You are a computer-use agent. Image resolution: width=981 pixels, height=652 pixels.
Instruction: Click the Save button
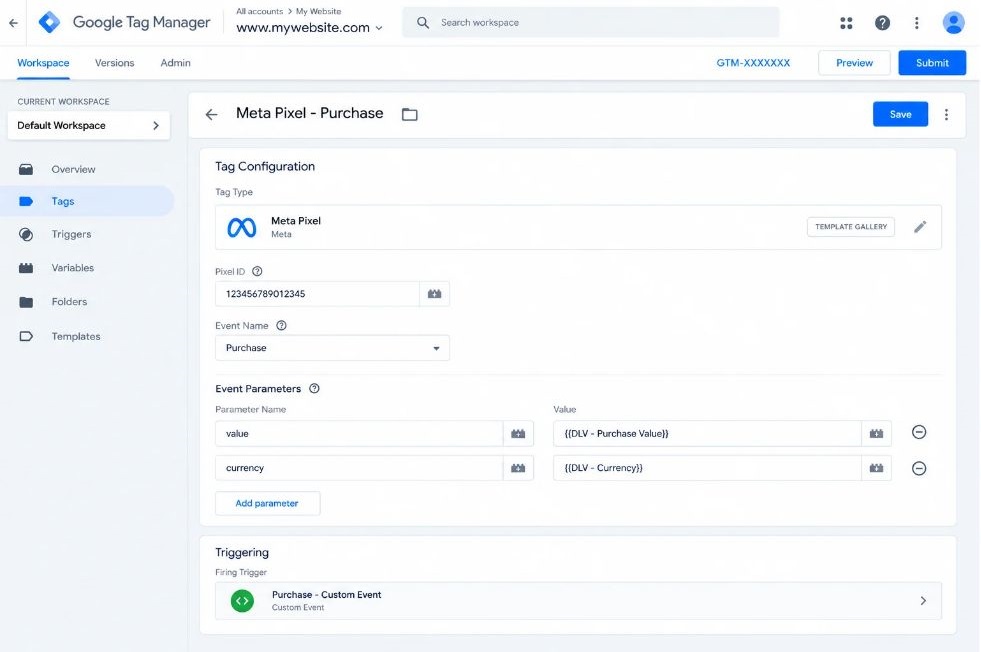click(900, 115)
